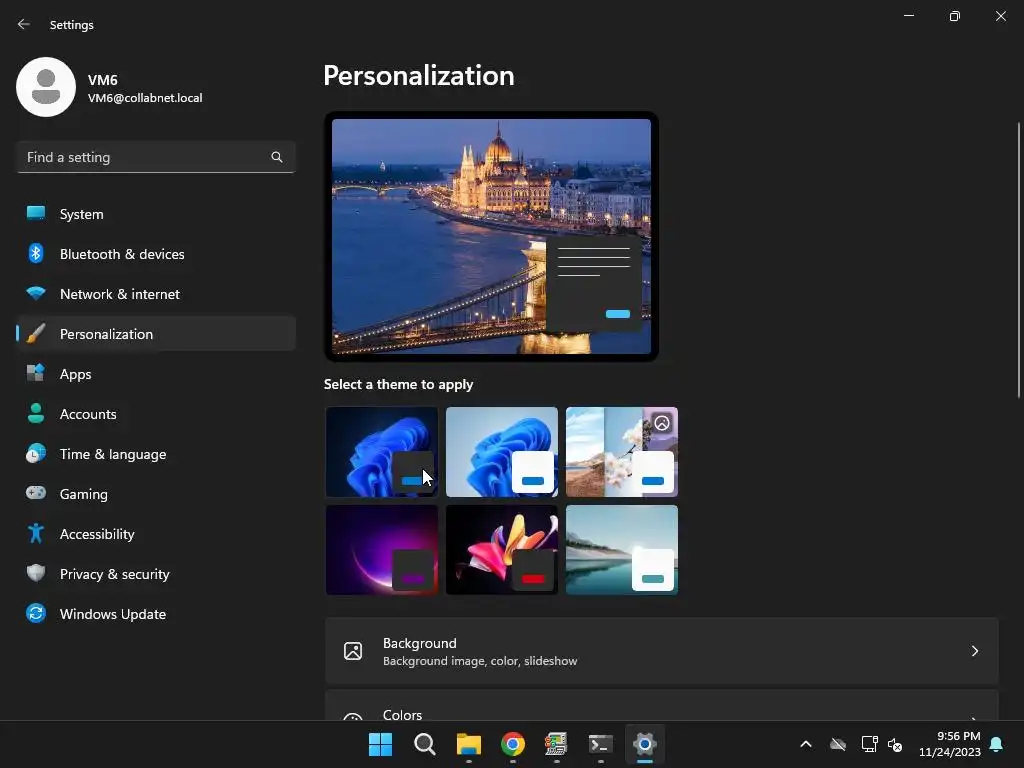The width and height of the screenshot is (1024, 768).
Task: Open the terminal app on taskbar
Action: (601, 744)
